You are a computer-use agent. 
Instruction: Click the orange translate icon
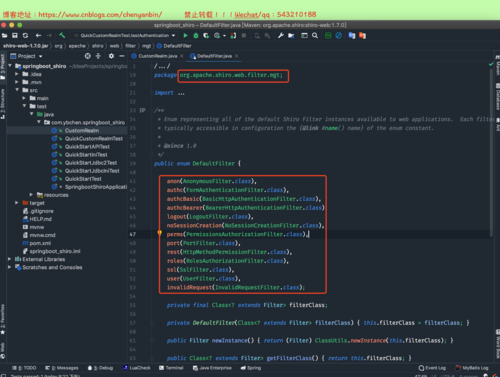362,35
